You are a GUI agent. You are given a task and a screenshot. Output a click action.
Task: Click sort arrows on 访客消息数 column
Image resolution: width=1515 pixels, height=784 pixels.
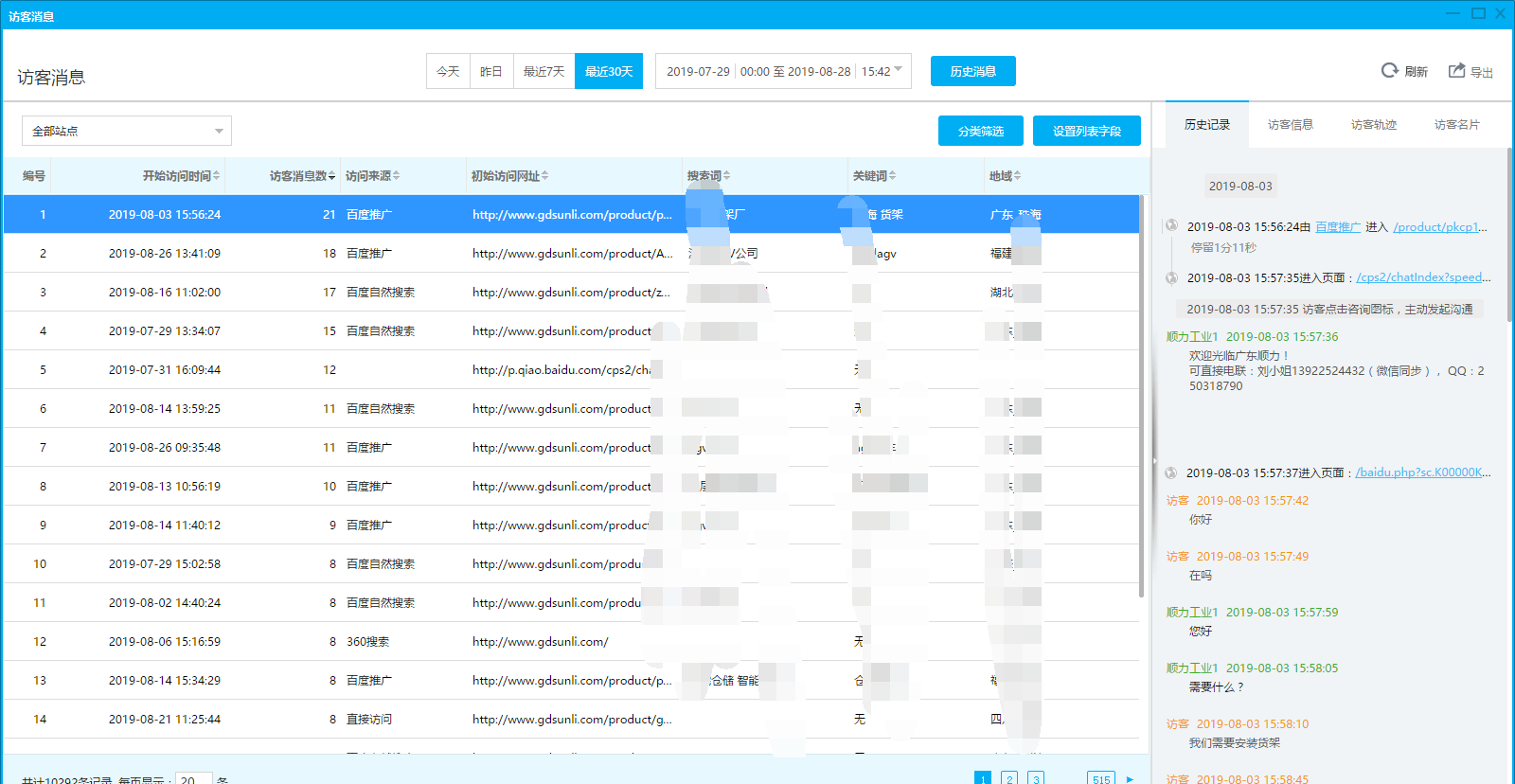pos(331,176)
